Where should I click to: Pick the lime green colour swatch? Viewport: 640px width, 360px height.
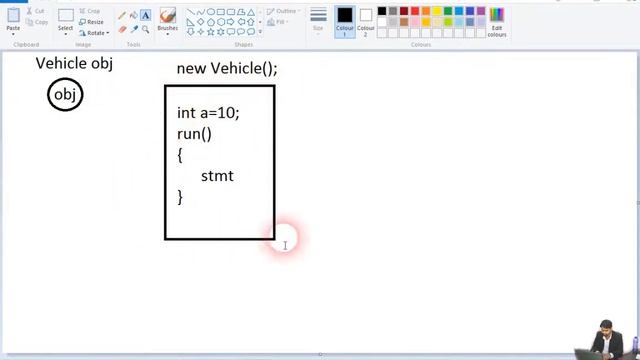click(x=448, y=22)
